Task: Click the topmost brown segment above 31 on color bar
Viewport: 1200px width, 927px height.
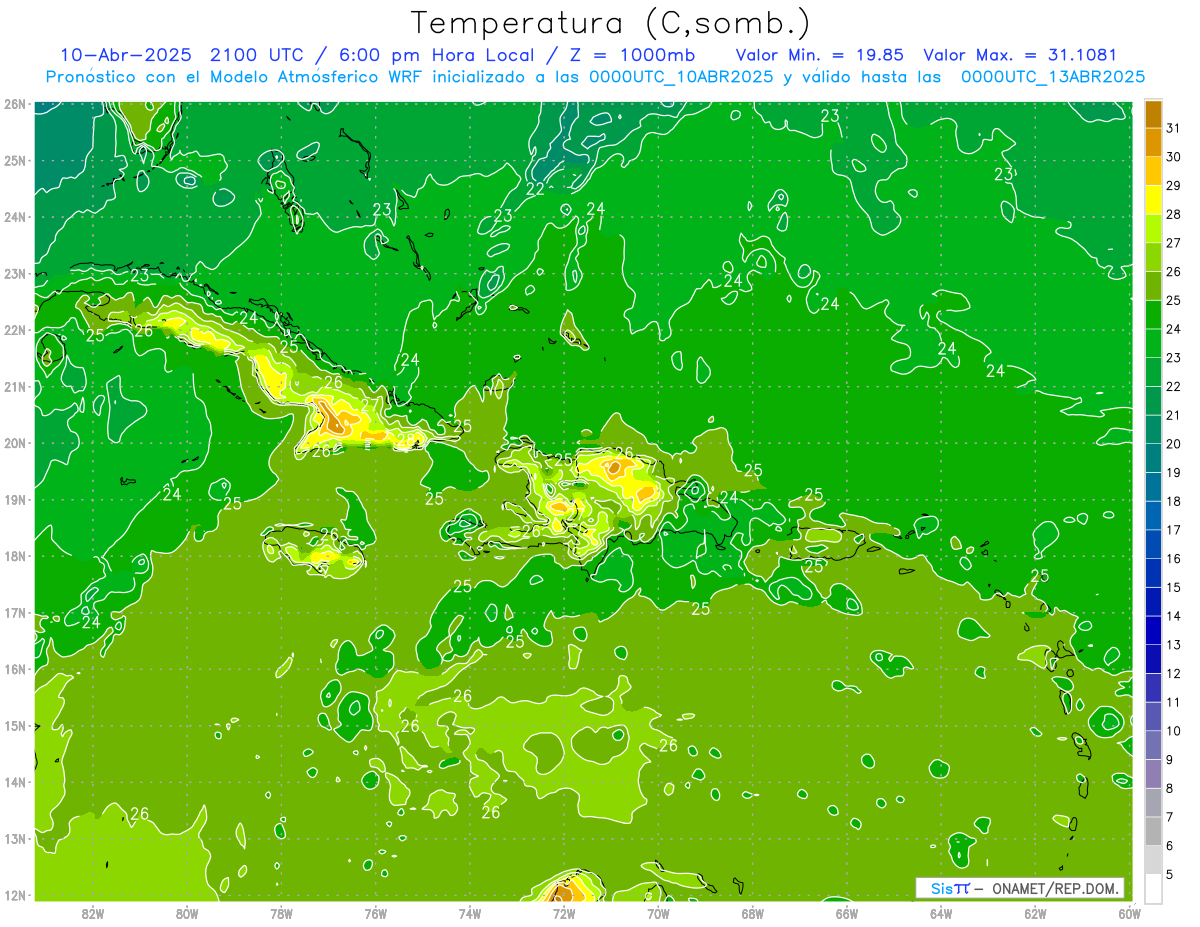Action: coord(1153,113)
